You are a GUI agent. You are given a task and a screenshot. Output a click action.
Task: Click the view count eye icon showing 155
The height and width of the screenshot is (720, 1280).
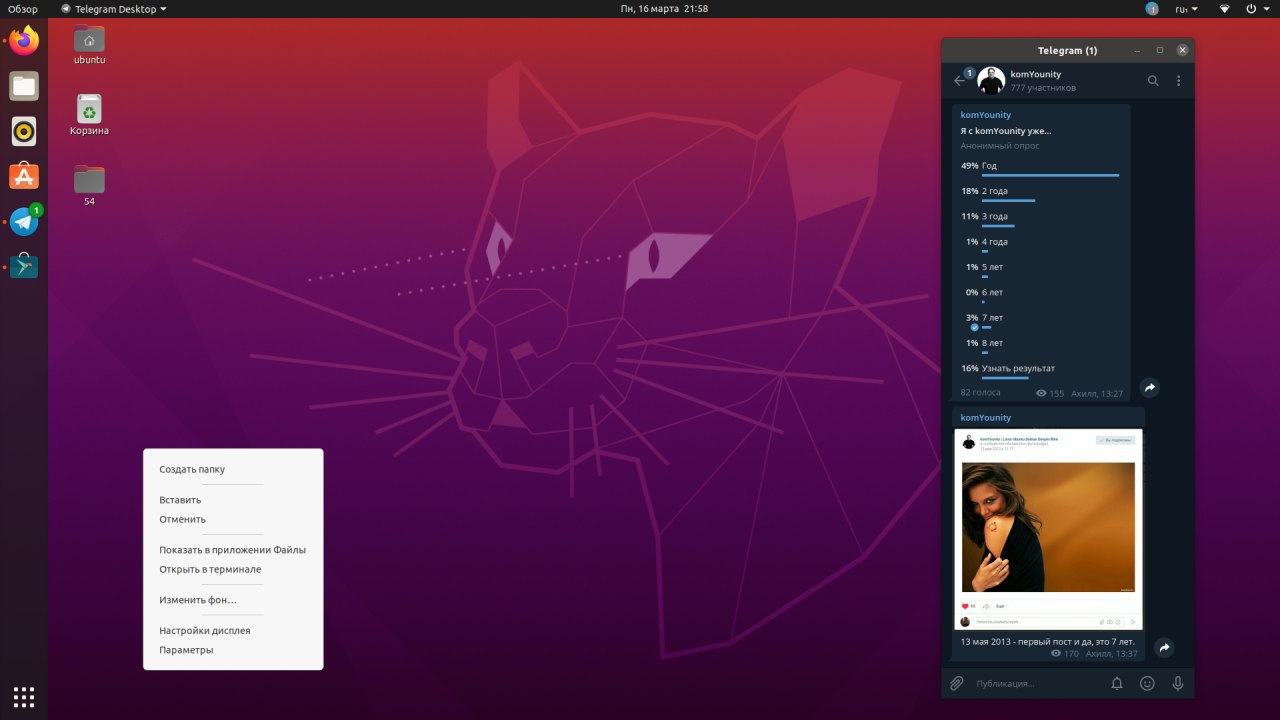(1041, 394)
